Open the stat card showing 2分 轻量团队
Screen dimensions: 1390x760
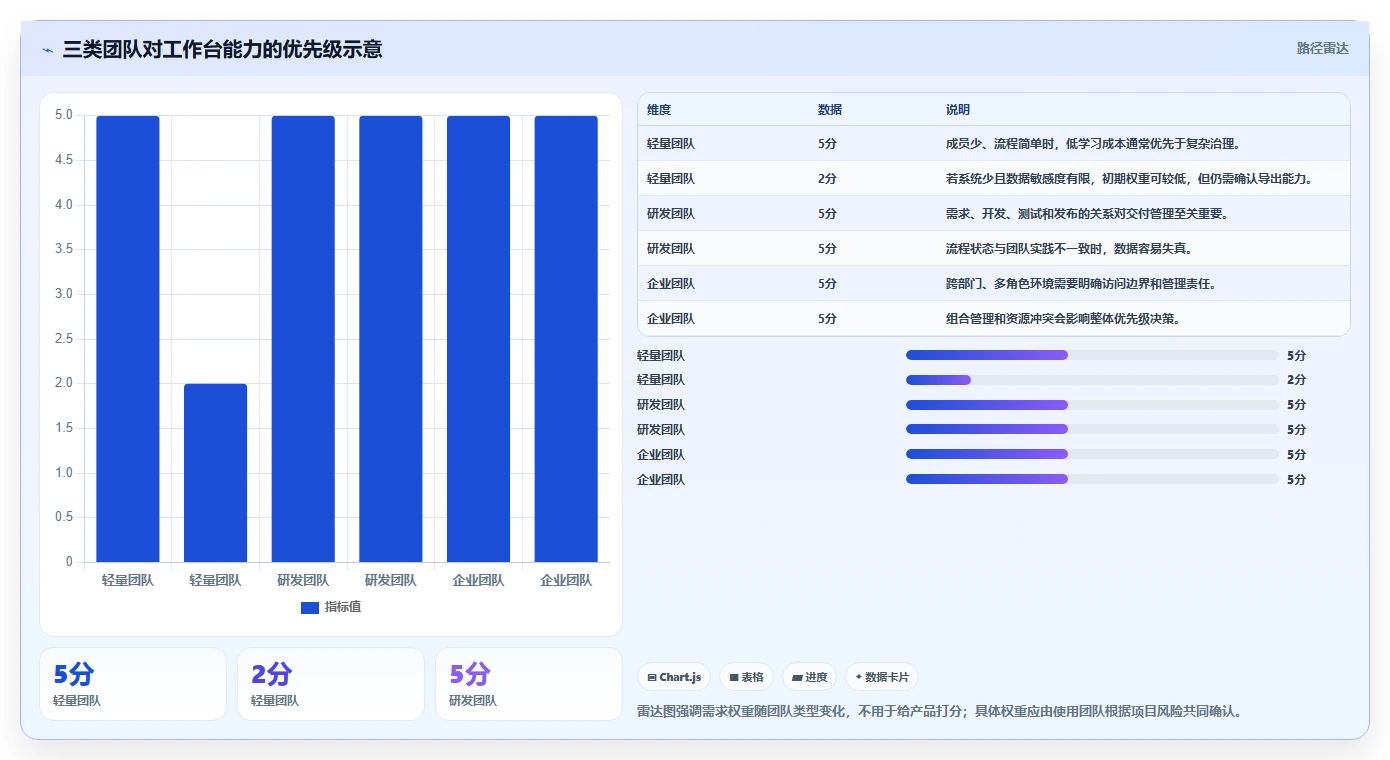[332, 684]
